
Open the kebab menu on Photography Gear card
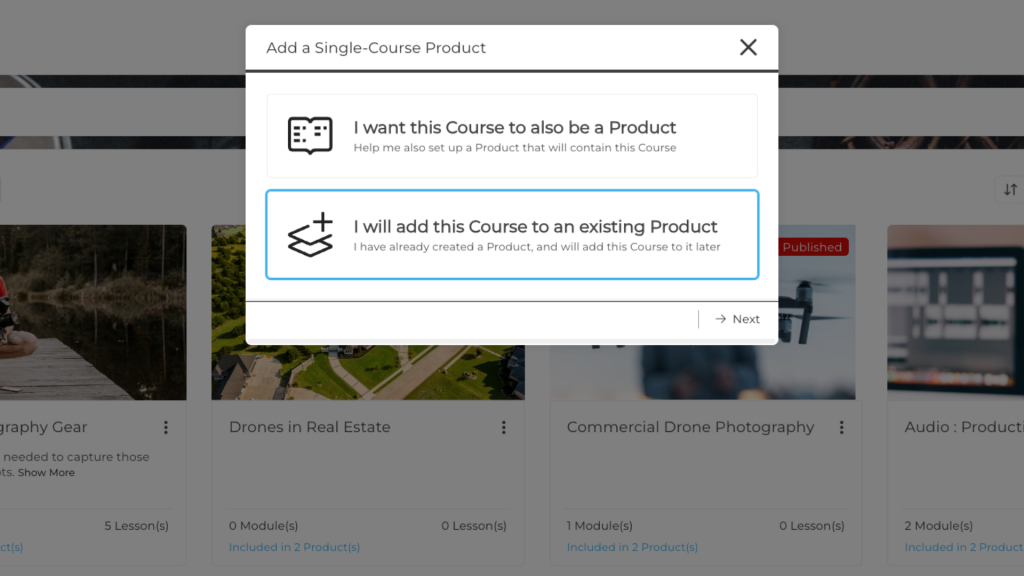point(166,428)
